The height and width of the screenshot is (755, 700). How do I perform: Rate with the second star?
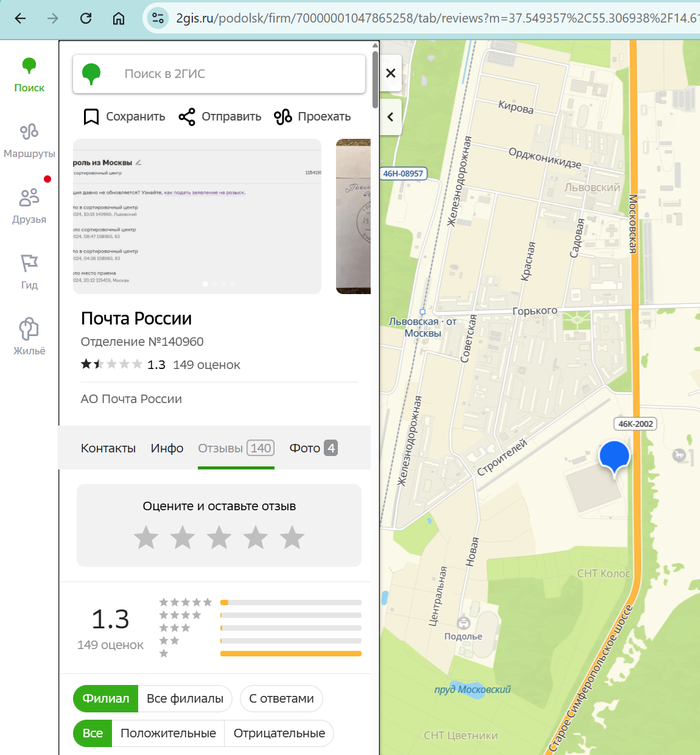(x=182, y=537)
